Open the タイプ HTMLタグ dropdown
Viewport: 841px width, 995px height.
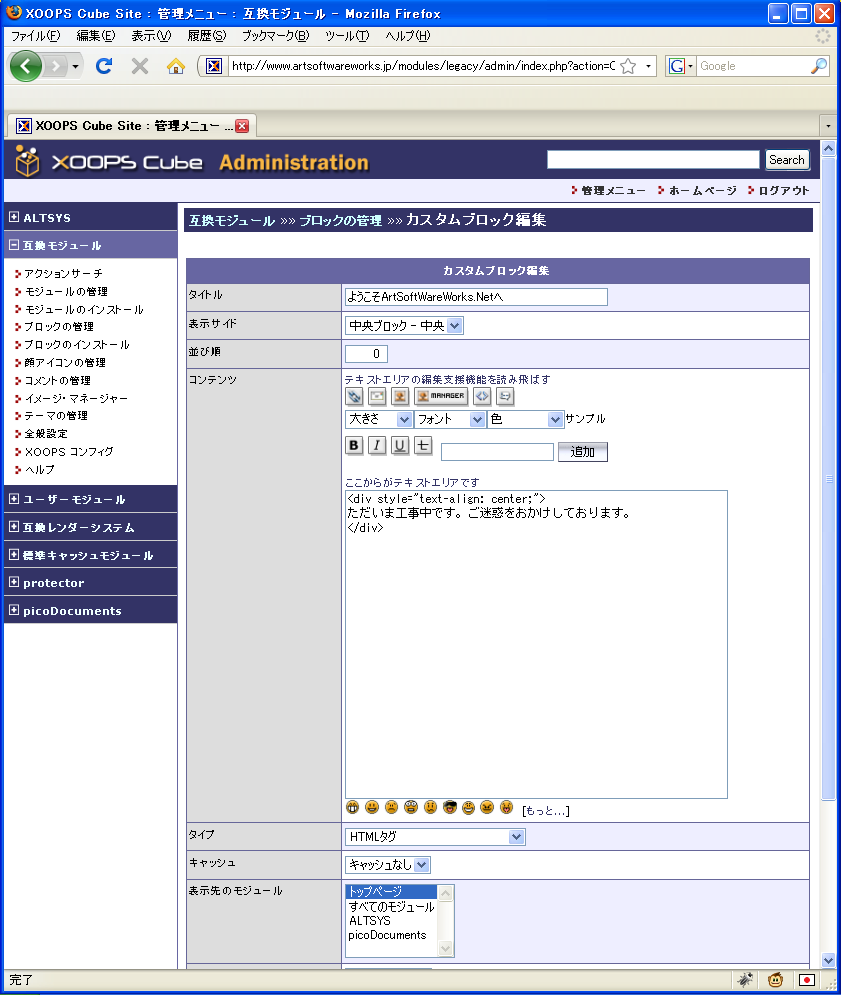click(x=434, y=837)
